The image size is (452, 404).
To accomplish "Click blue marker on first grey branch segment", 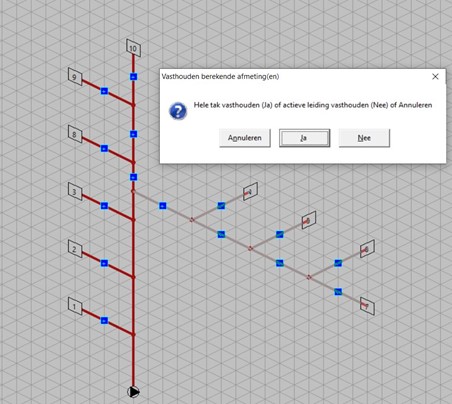I will pyautogui.click(x=163, y=206).
